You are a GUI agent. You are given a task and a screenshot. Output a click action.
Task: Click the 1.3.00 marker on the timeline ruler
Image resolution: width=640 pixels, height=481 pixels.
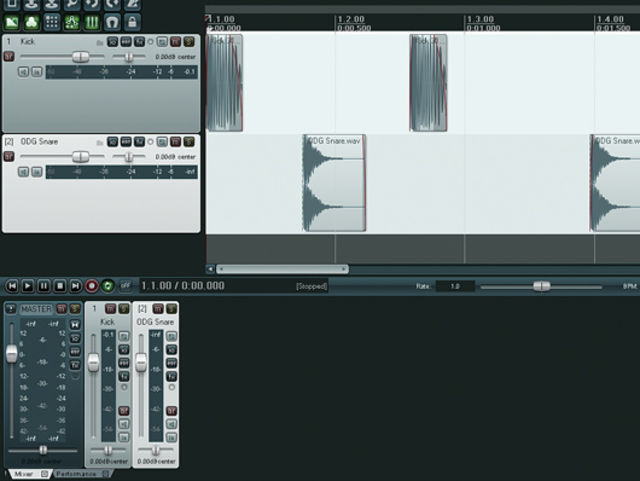point(480,19)
